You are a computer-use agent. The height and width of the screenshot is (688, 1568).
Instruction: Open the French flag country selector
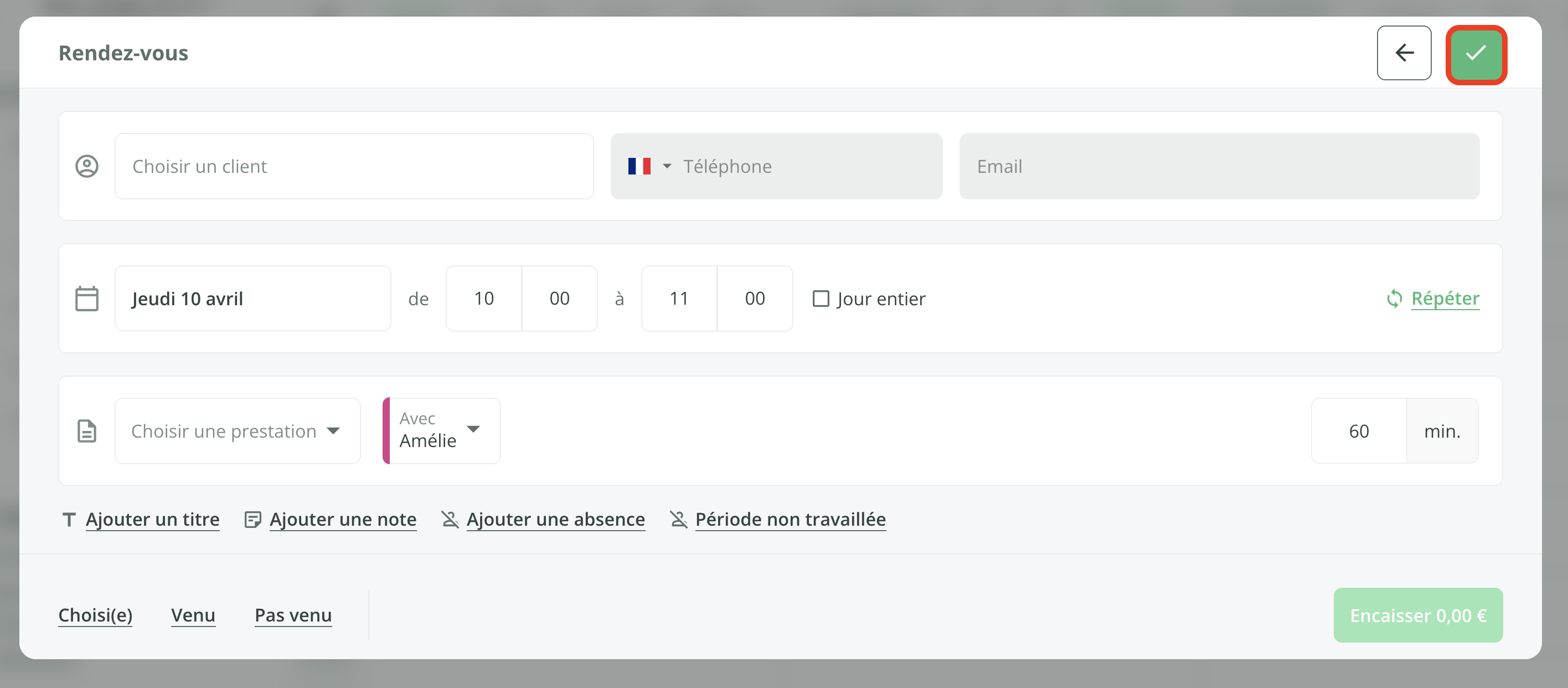tap(649, 166)
